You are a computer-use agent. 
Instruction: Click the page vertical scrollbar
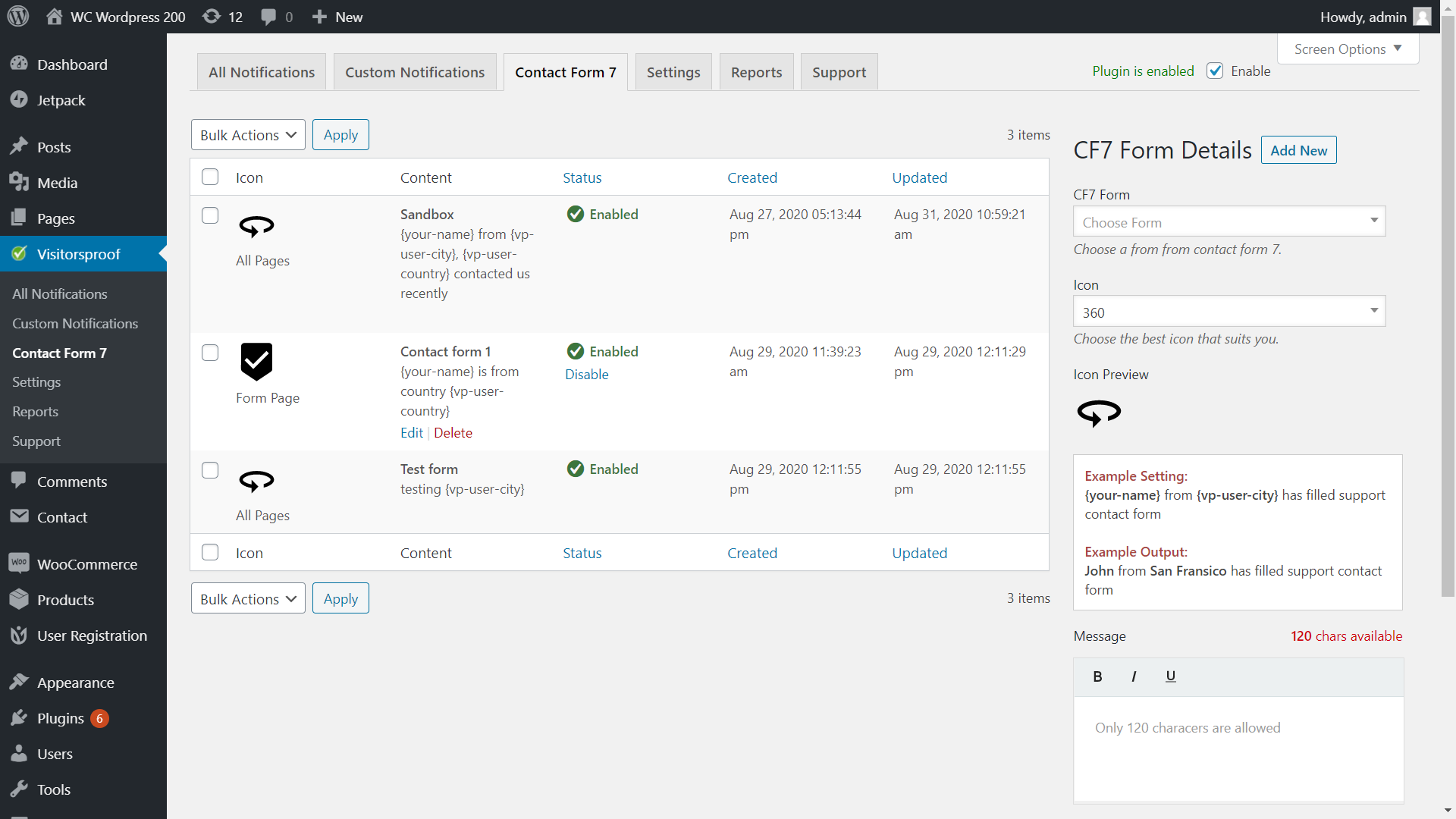tap(1448, 307)
